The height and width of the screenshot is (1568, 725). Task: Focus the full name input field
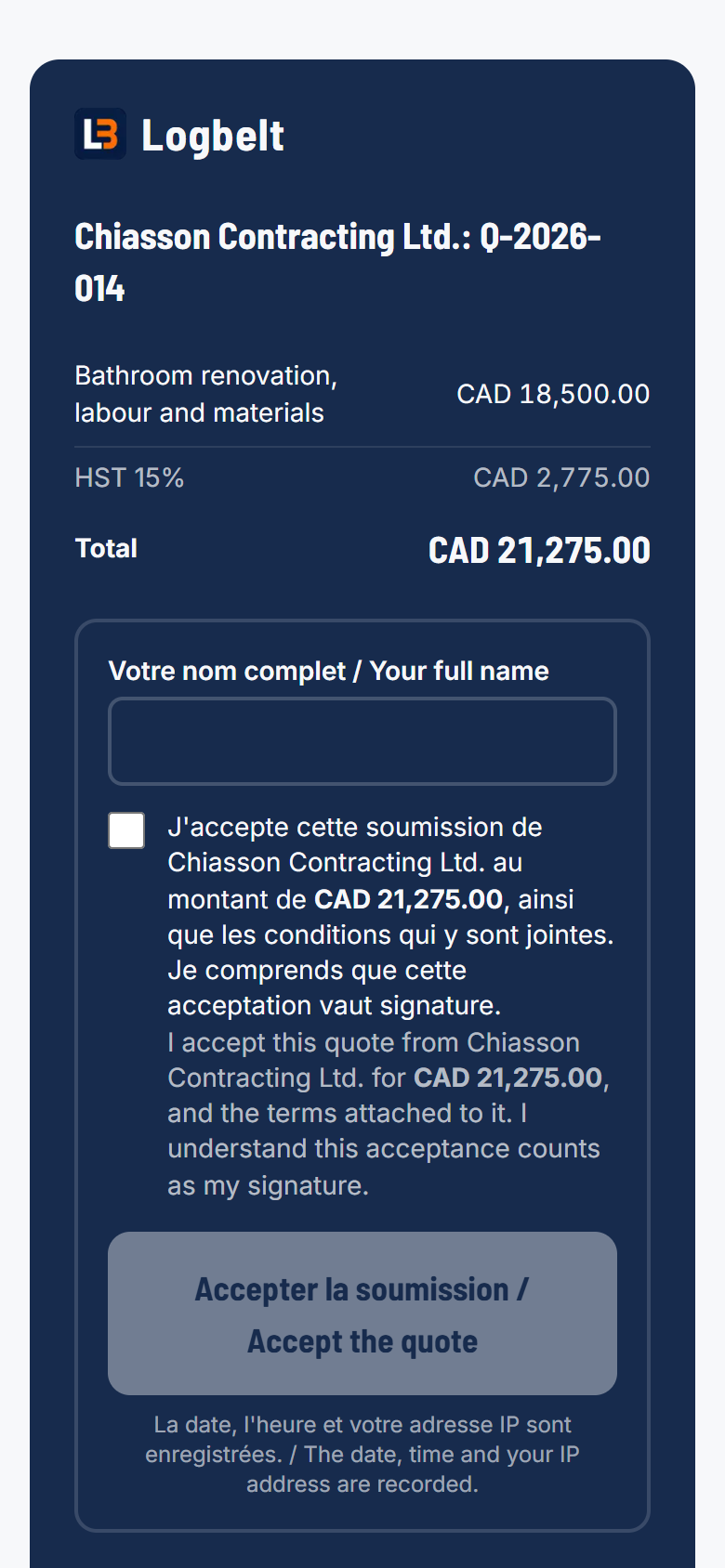(362, 741)
